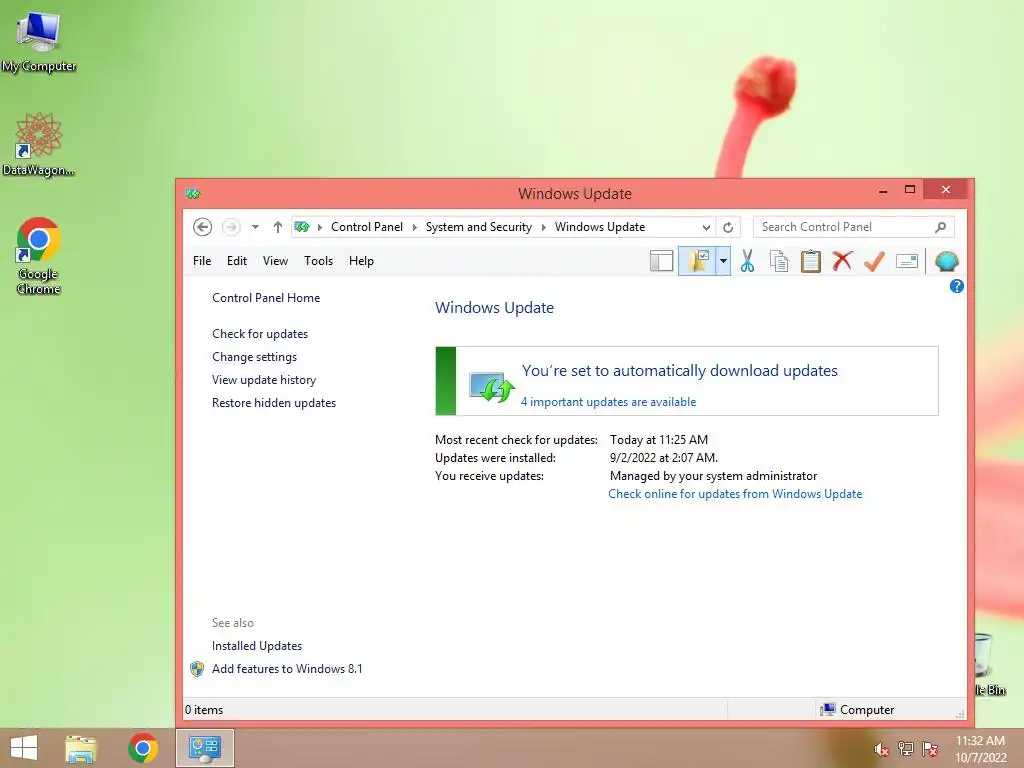Image resolution: width=1024 pixels, height=768 pixels.
Task: Click the network tray icon
Action: (x=905, y=749)
